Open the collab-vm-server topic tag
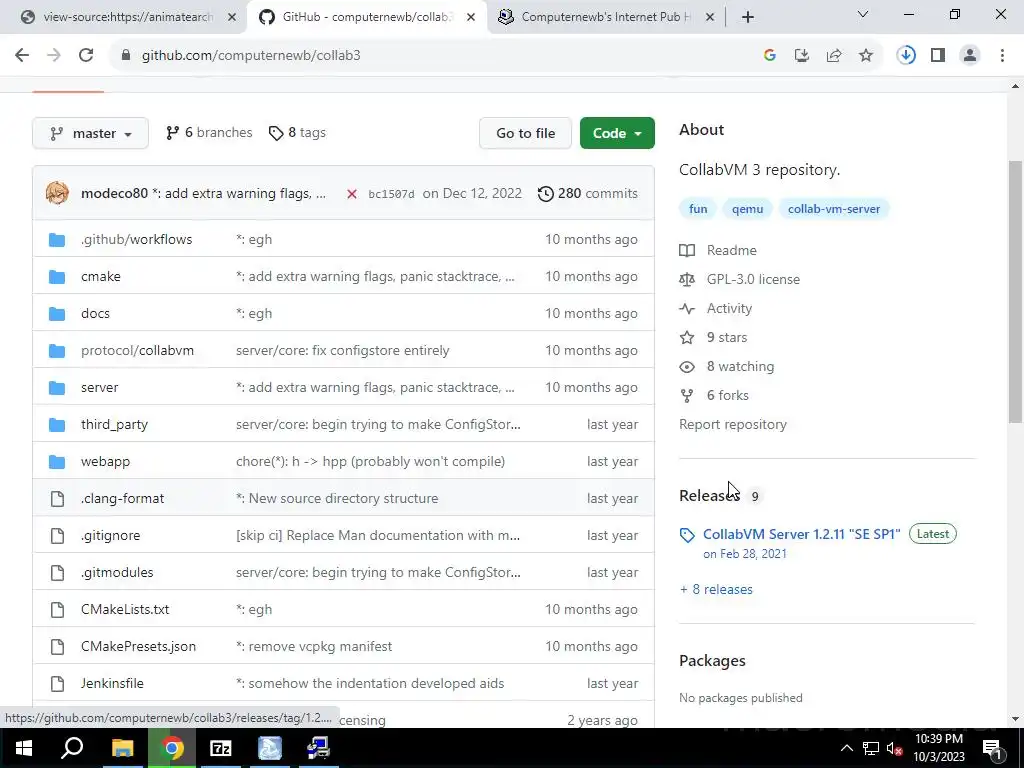The height and width of the screenshot is (768, 1024). pos(833,209)
